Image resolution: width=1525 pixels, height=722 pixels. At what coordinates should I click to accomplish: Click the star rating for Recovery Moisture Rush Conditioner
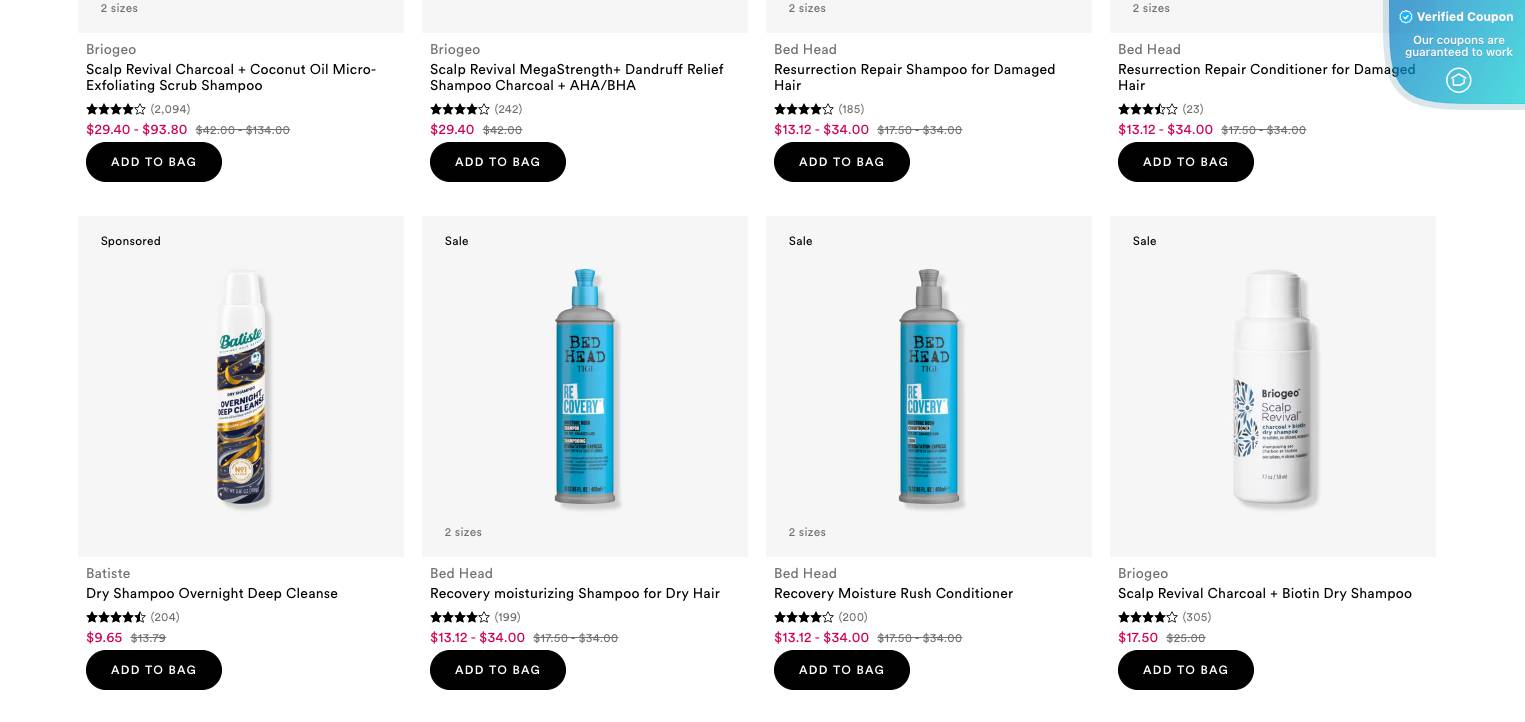pos(804,617)
